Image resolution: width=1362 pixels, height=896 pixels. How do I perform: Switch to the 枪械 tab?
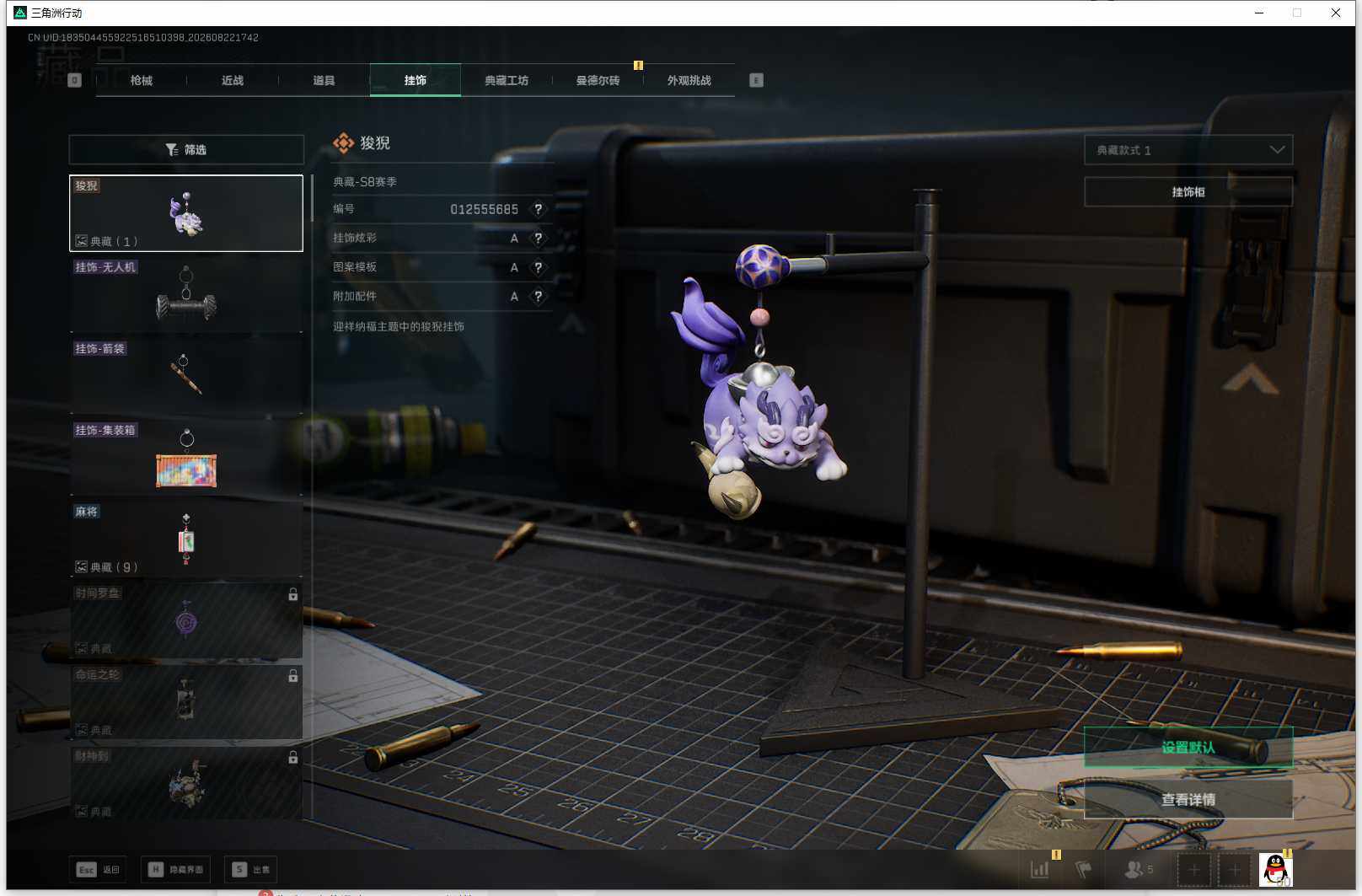tap(142, 80)
